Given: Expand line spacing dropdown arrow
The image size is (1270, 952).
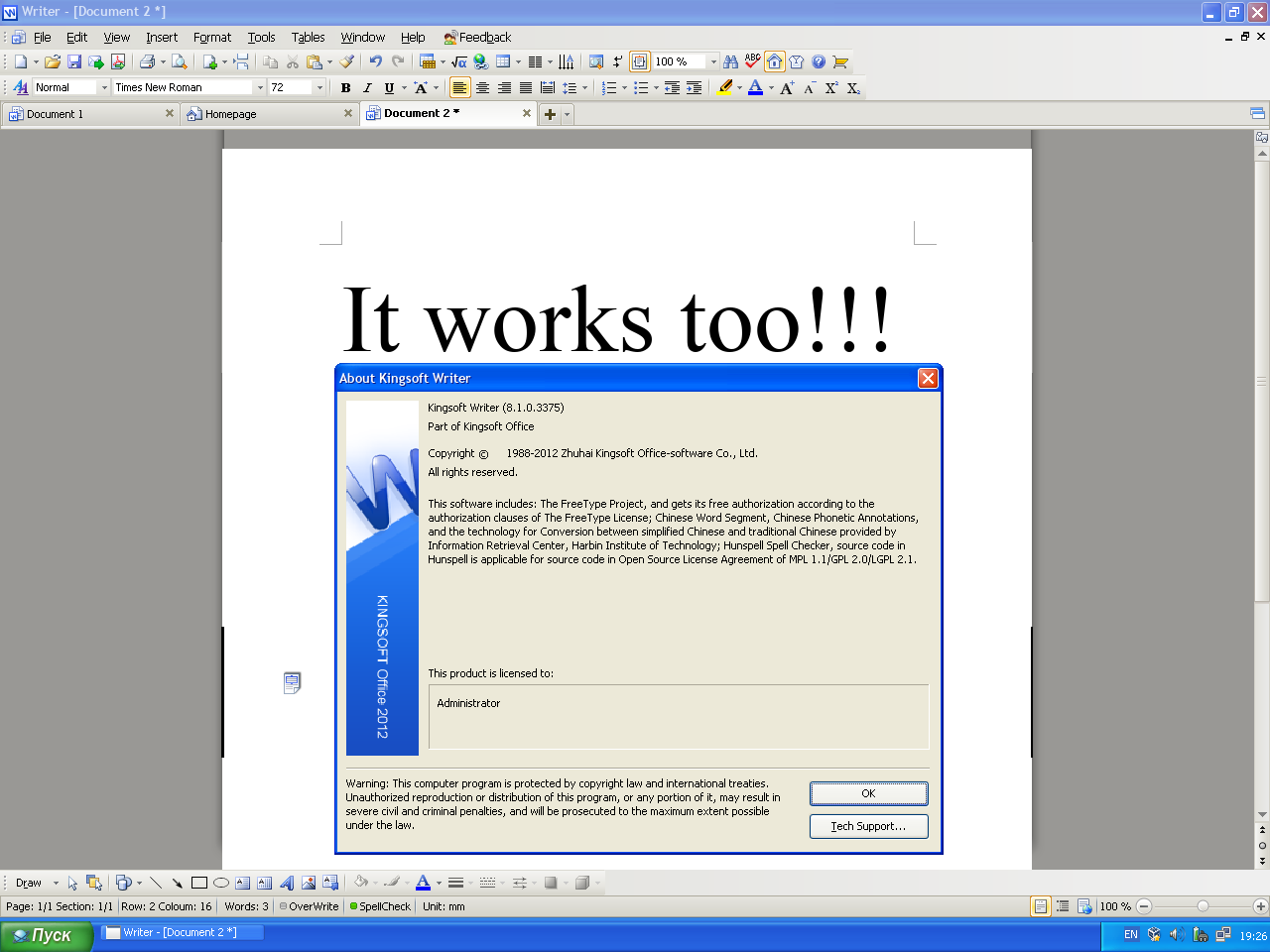Looking at the screenshot, I should coord(584,87).
